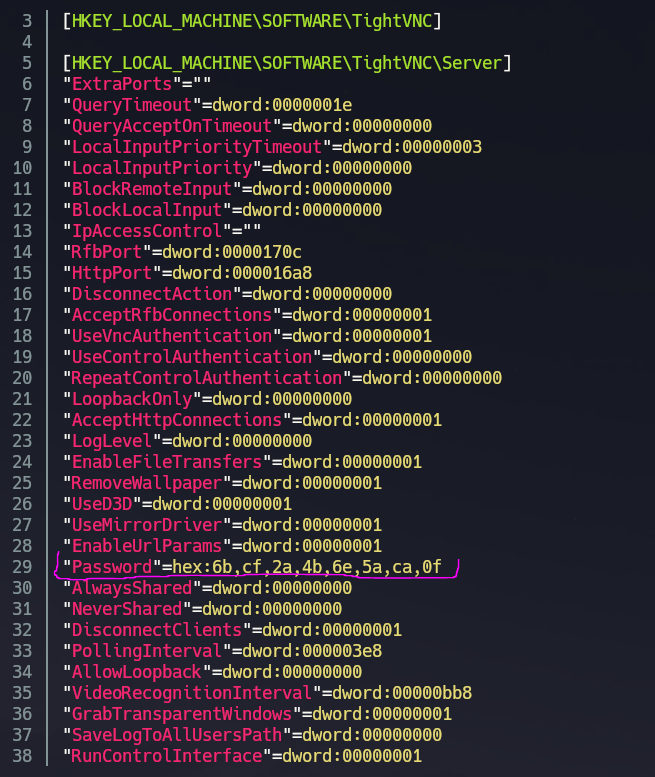The height and width of the screenshot is (777, 655).
Task: Click the TightVNC\Server registry key line
Action: tap(287, 63)
